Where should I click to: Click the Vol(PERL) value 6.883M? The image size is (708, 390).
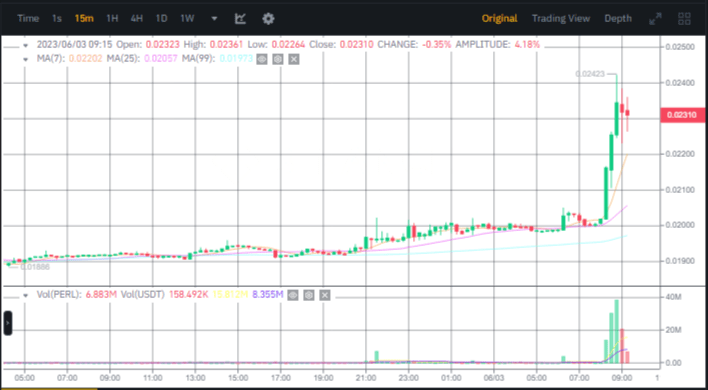click(x=101, y=295)
